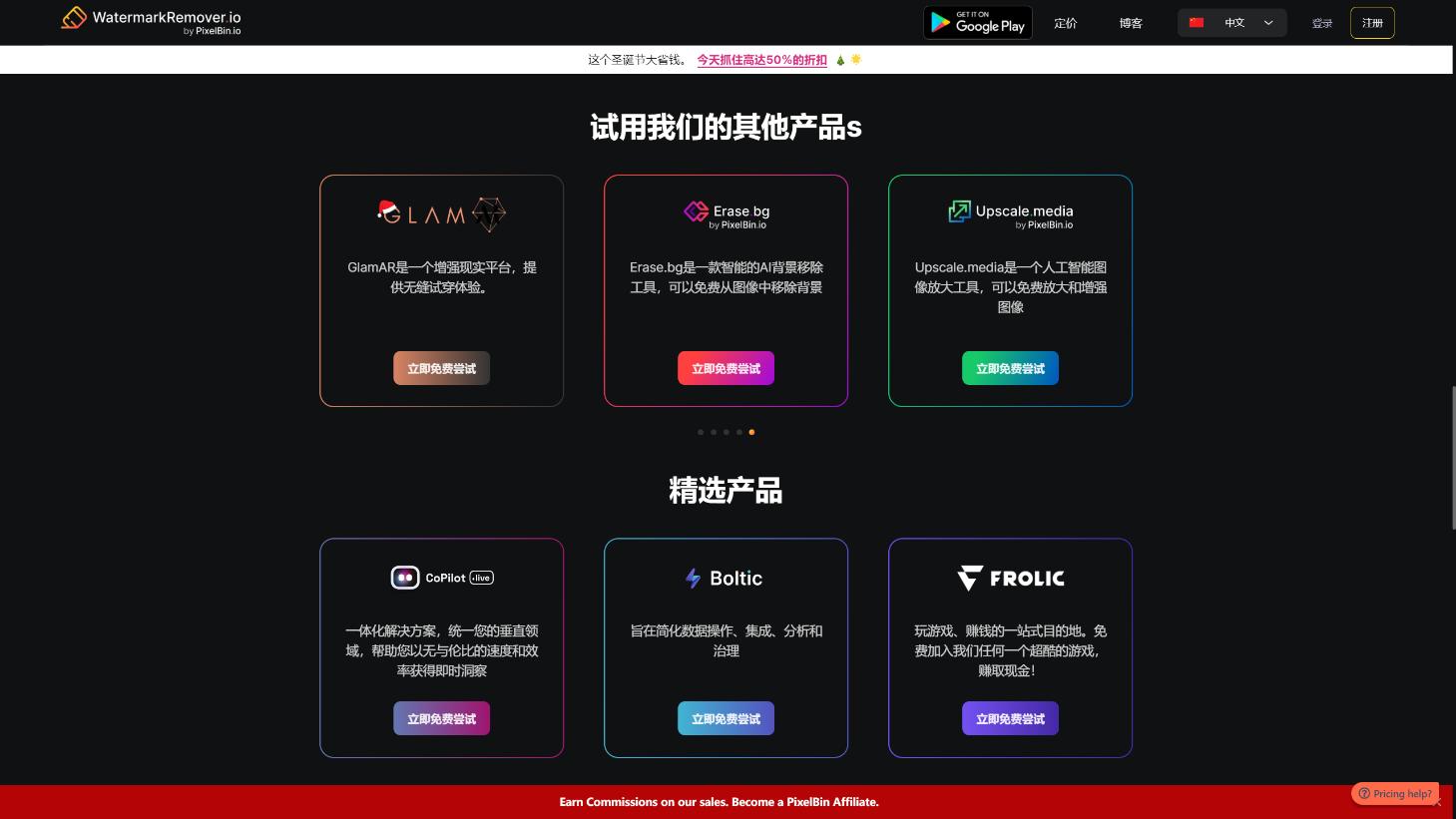Open the CoPilot live logo icon
Screen dimensions: 1456x819
(404, 578)
